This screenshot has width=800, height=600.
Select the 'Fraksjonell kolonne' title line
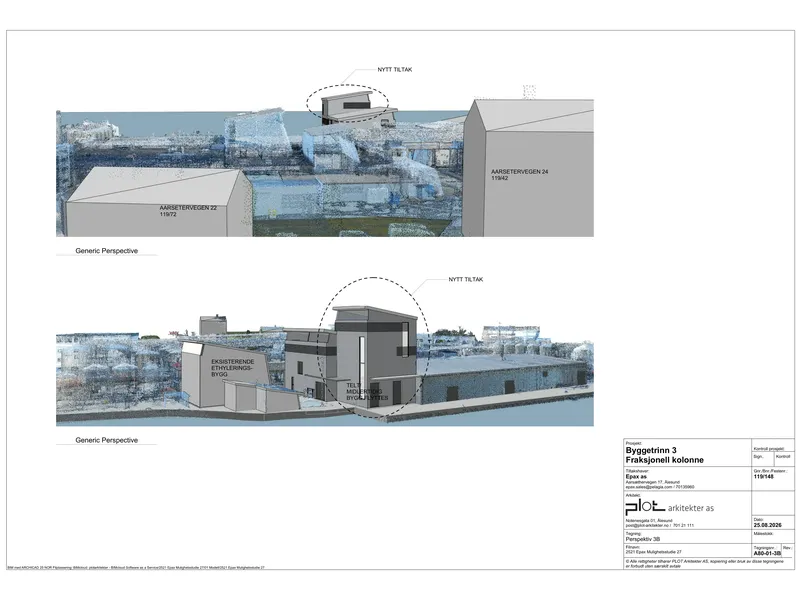pos(664,460)
